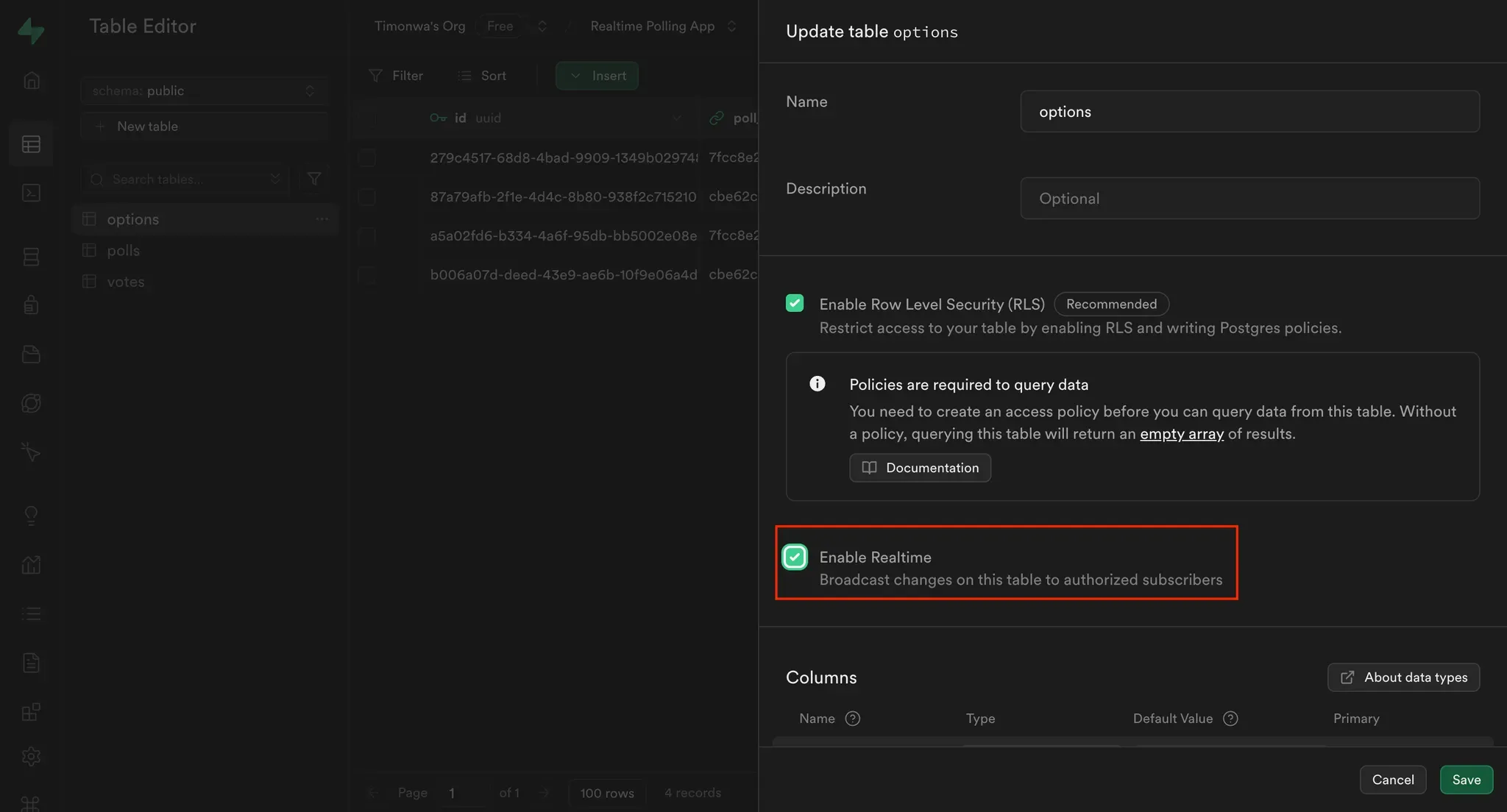Click the Supabase logo
Image resolution: width=1507 pixels, height=812 pixels.
pyautogui.click(x=31, y=31)
